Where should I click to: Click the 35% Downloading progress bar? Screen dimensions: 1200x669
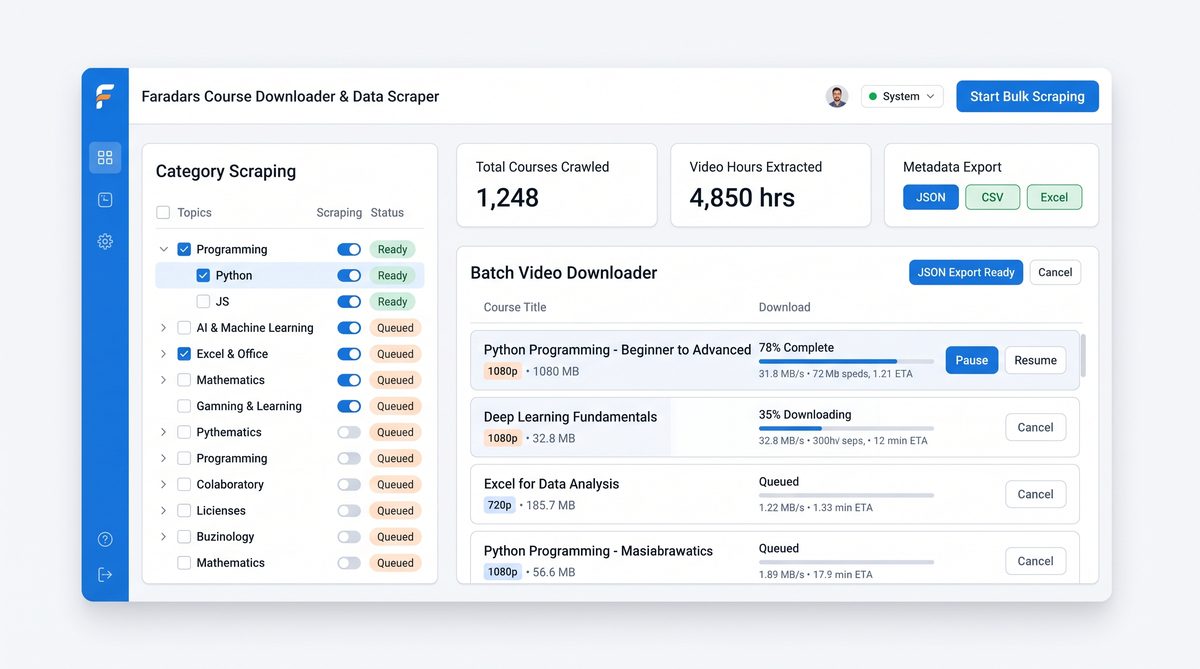coord(846,428)
